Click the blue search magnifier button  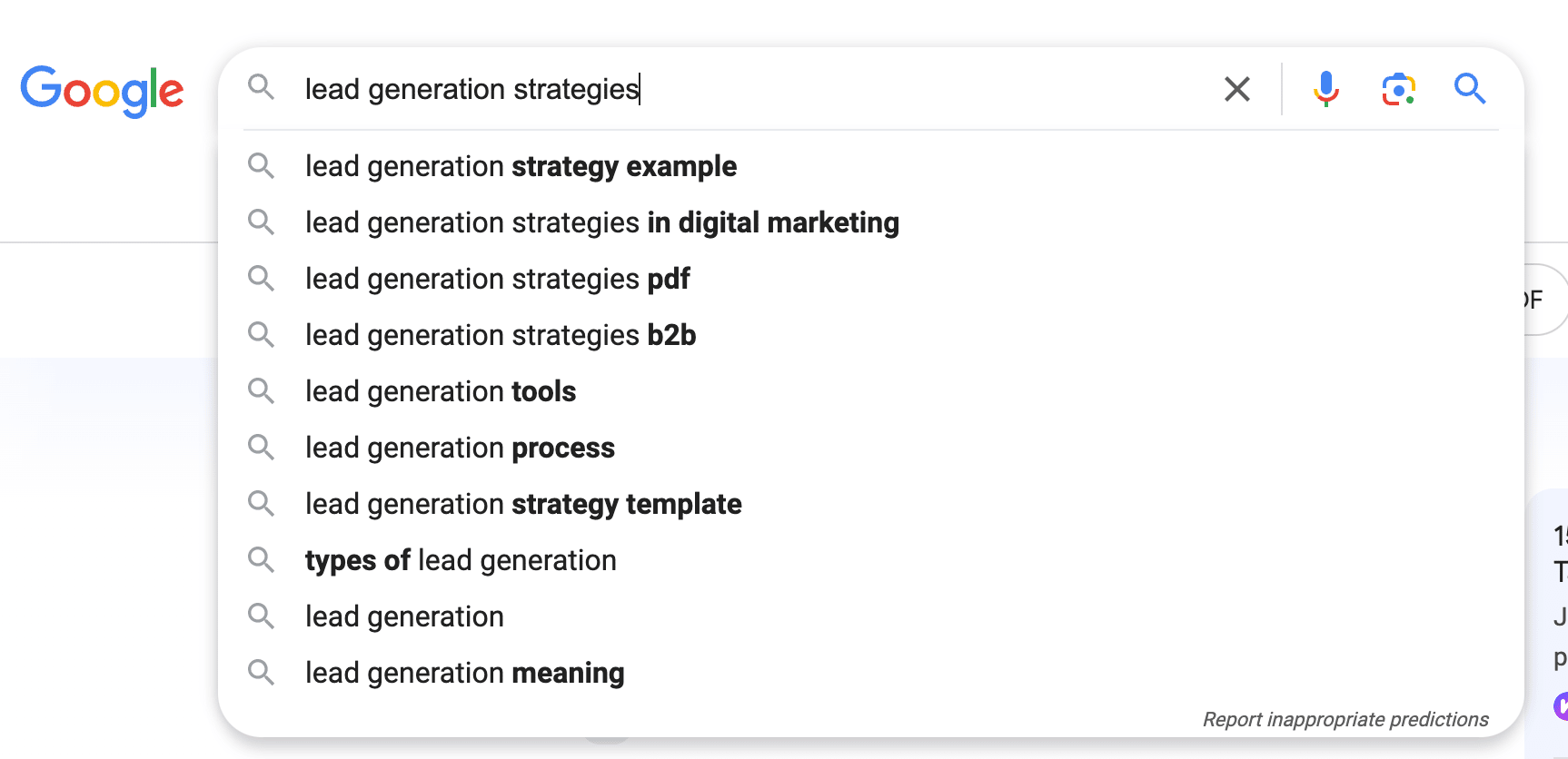[1470, 89]
